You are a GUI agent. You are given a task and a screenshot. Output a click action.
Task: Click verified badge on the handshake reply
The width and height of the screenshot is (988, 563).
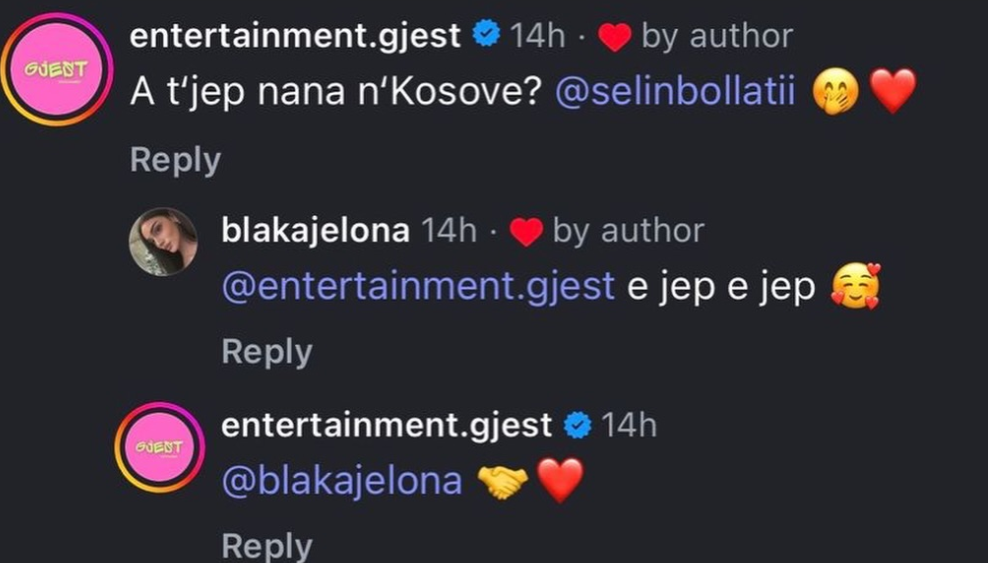pos(577,425)
